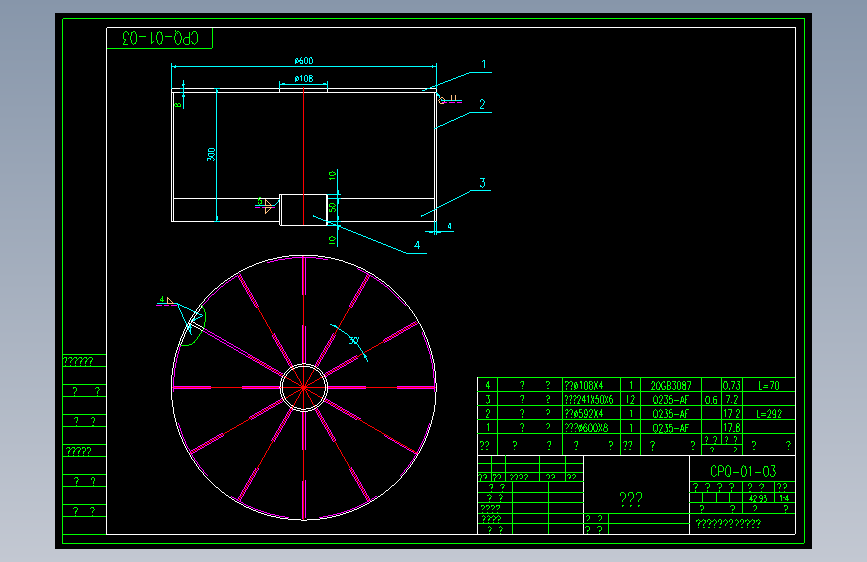Click the L=292 remark cell

click(x=769, y=413)
